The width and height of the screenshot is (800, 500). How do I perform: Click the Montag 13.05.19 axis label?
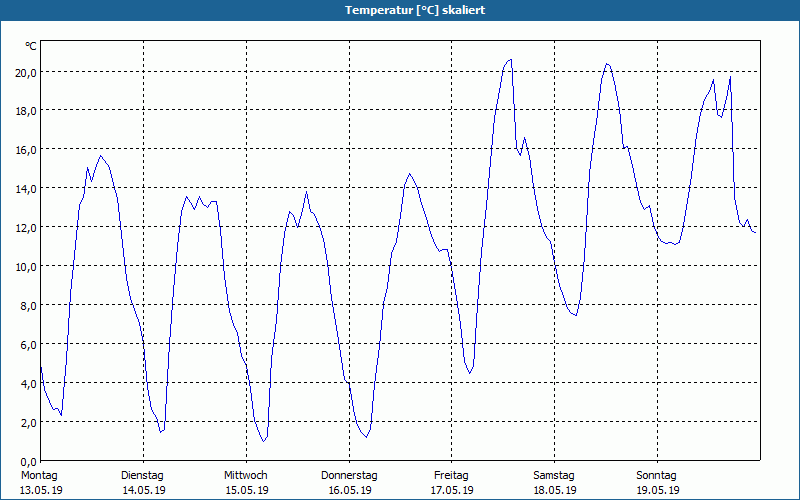click(x=41, y=483)
